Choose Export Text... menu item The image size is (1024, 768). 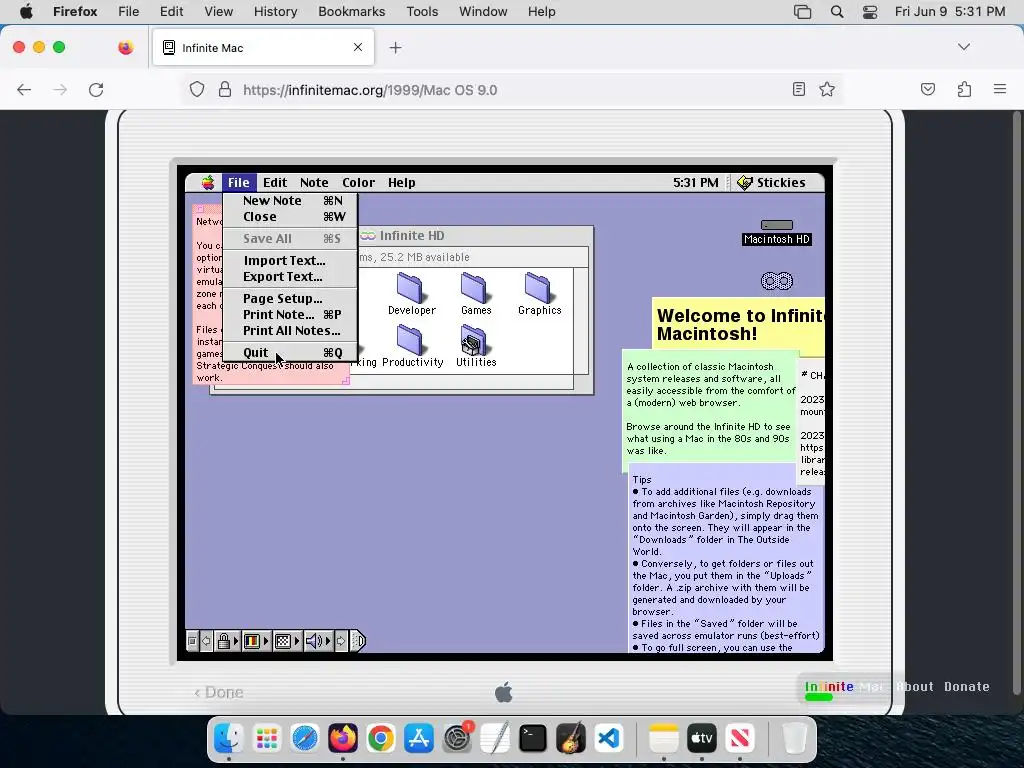point(290,277)
